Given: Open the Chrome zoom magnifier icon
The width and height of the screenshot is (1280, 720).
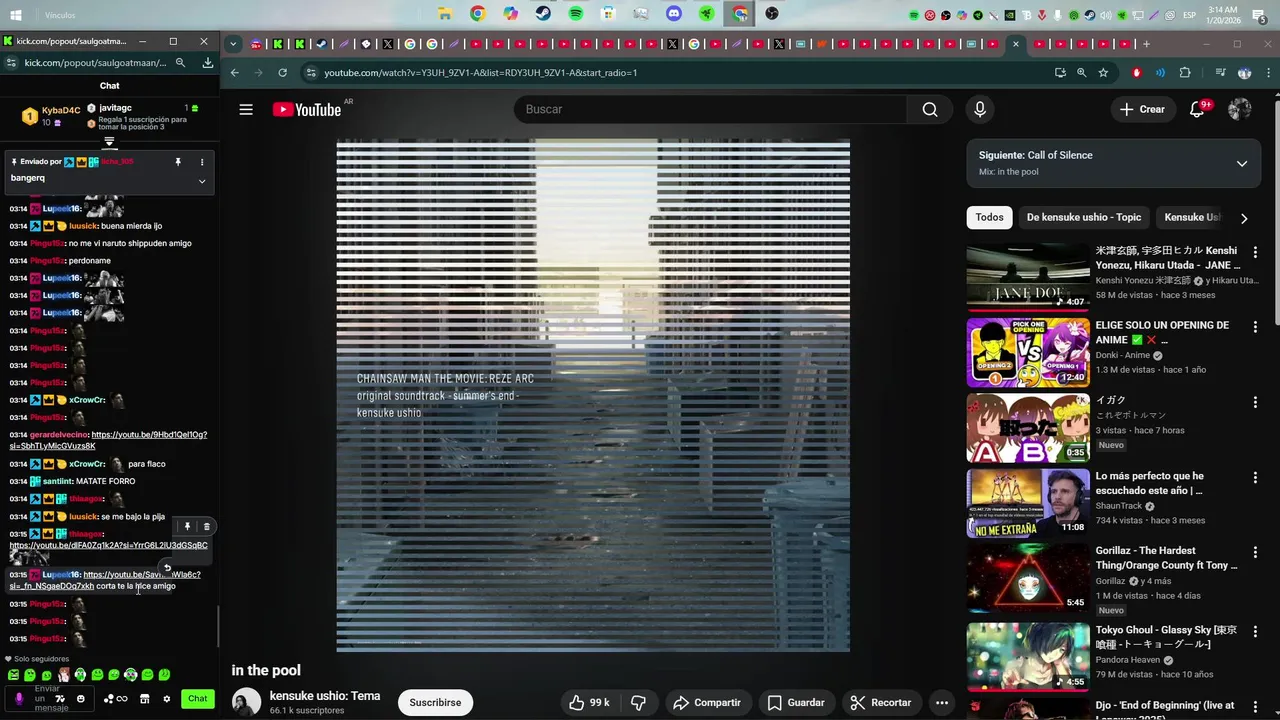Looking at the screenshot, I should click(1081, 73).
